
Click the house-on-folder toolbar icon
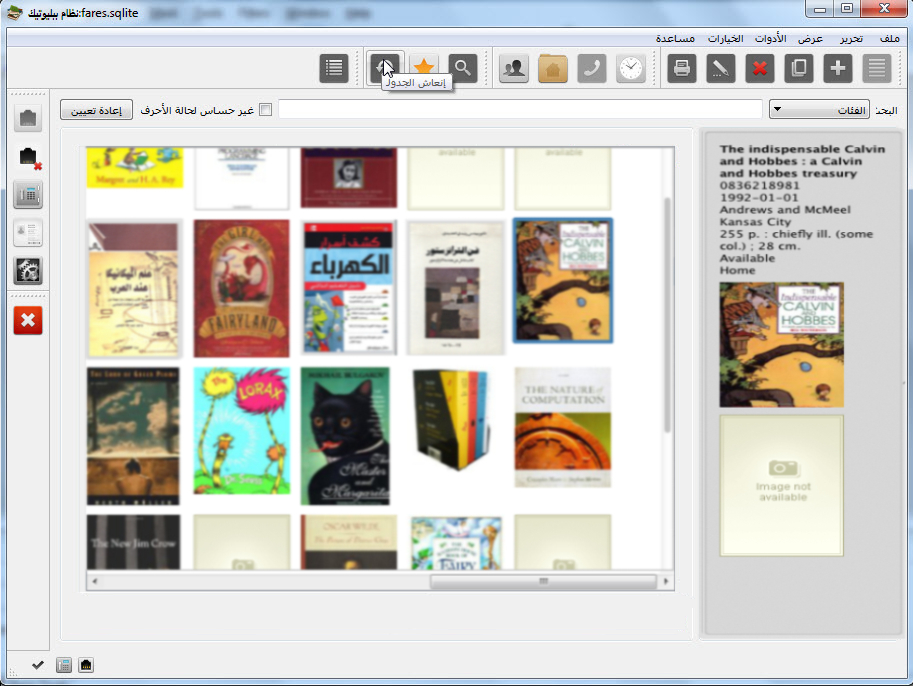pos(553,68)
